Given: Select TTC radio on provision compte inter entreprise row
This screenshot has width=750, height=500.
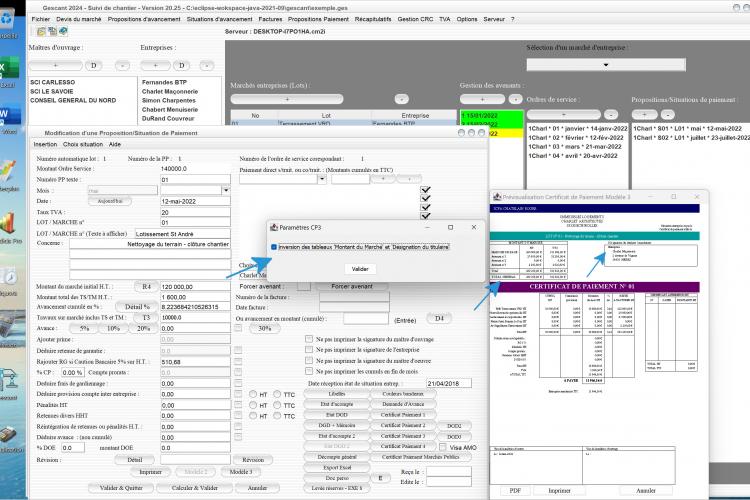Looking at the screenshot, I should [277, 394].
